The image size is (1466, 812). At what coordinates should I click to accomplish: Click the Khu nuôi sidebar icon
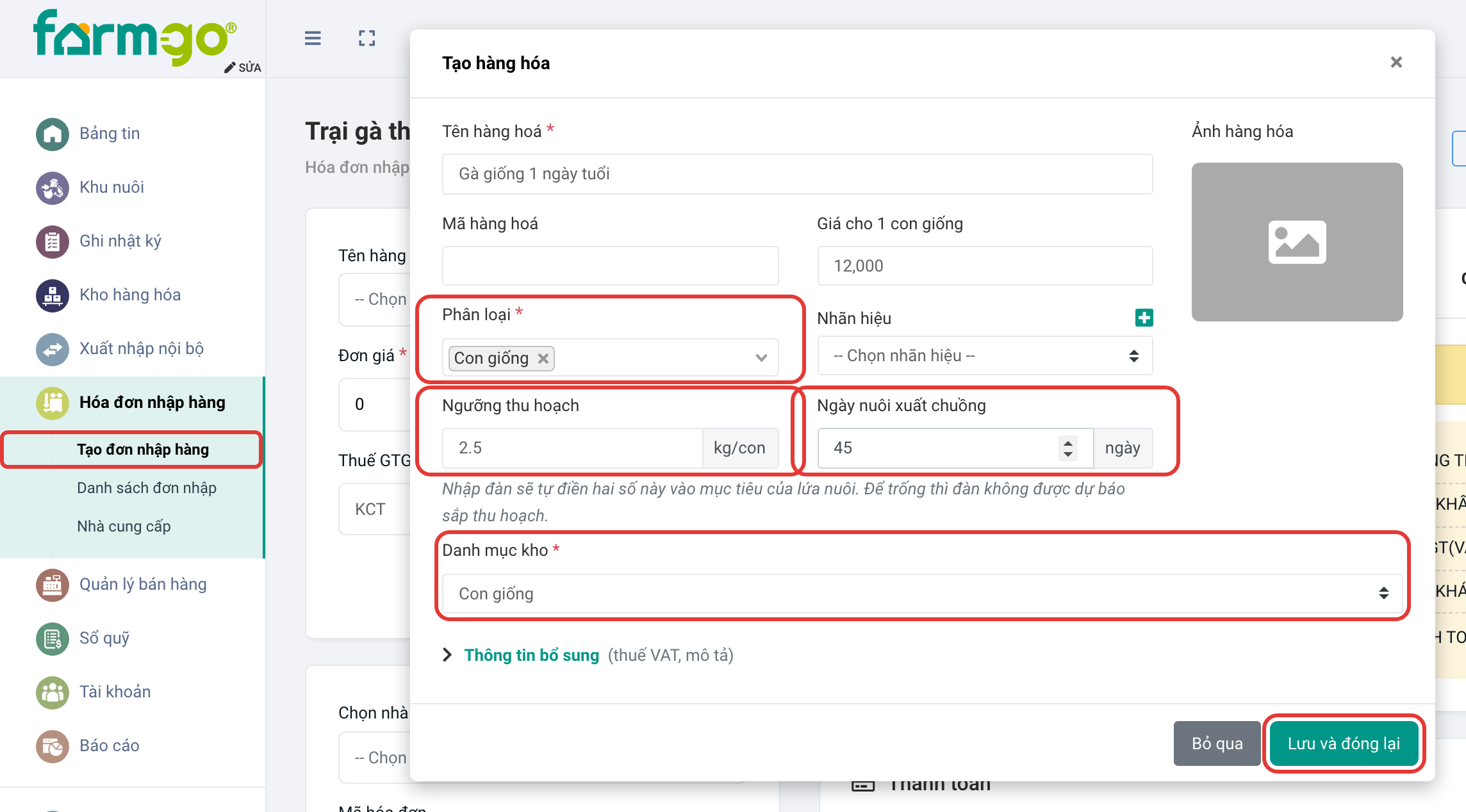tap(53, 188)
